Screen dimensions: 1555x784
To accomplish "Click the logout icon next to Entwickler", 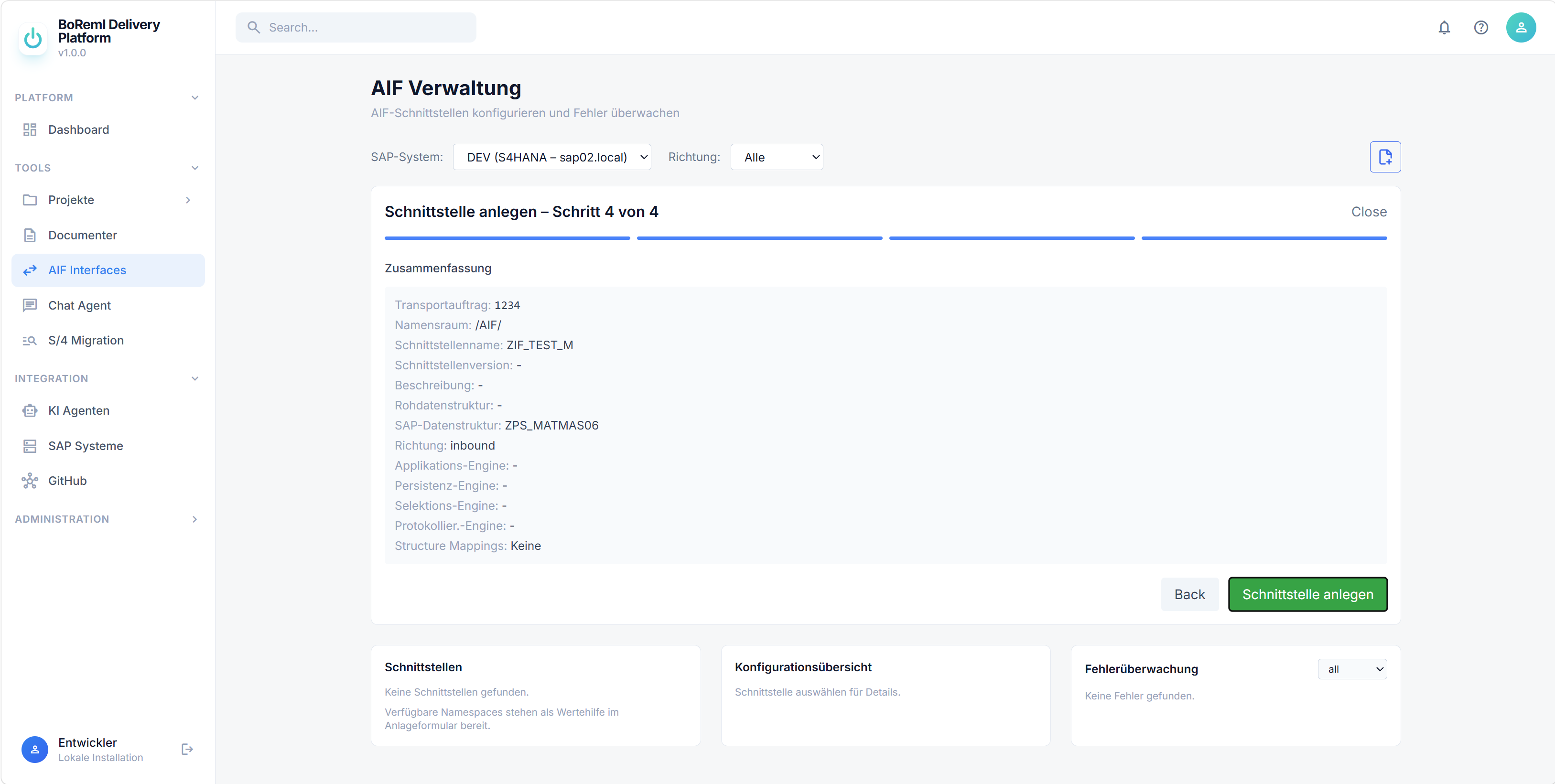I will pyautogui.click(x=187, y=749).
